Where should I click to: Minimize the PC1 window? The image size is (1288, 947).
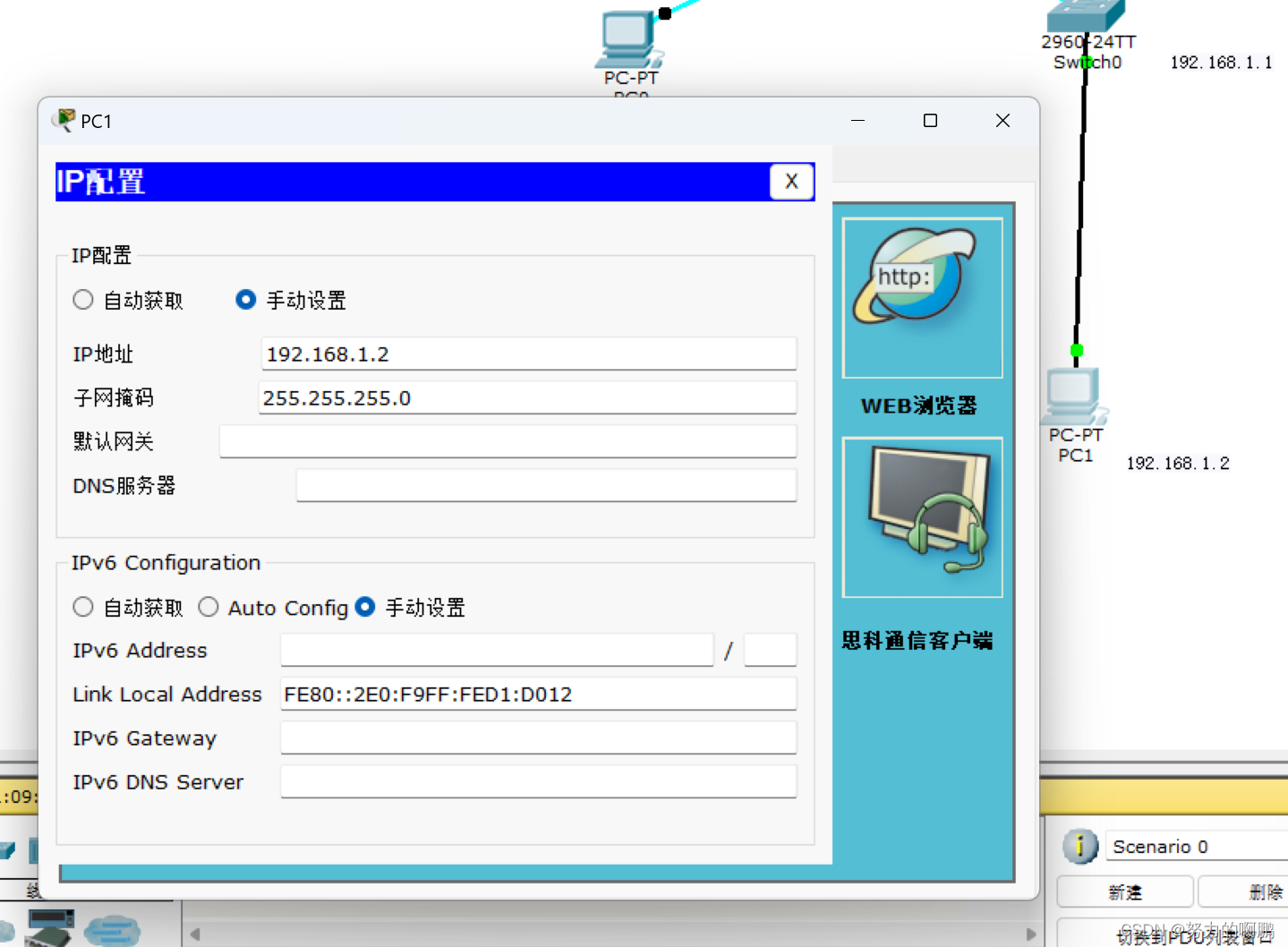click(x=857, y=120)
